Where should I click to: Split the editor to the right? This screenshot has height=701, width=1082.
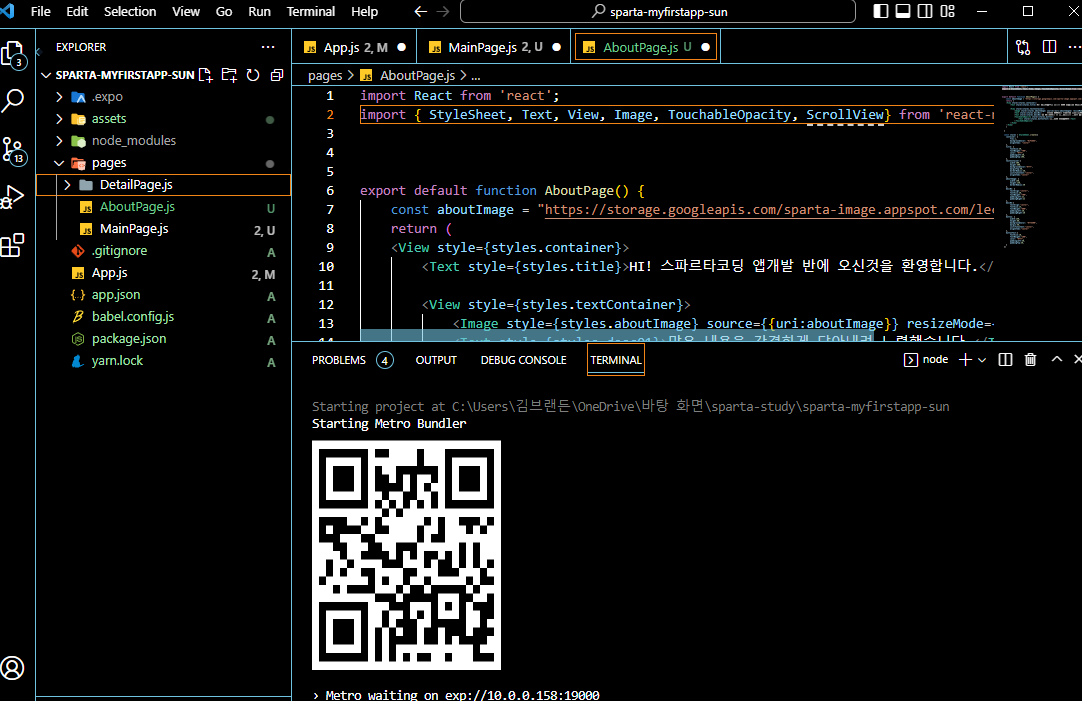click(x=1050, y=47)
